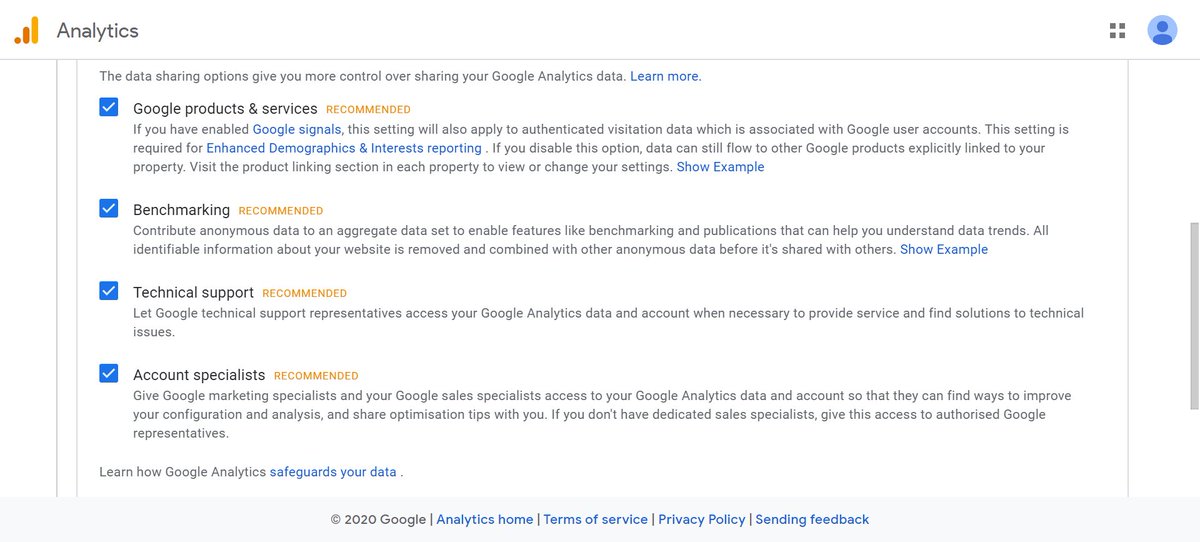Open Enhanced Demographics & Interests reporting link
Screen dimensions: 1200x542
[344, 148]
